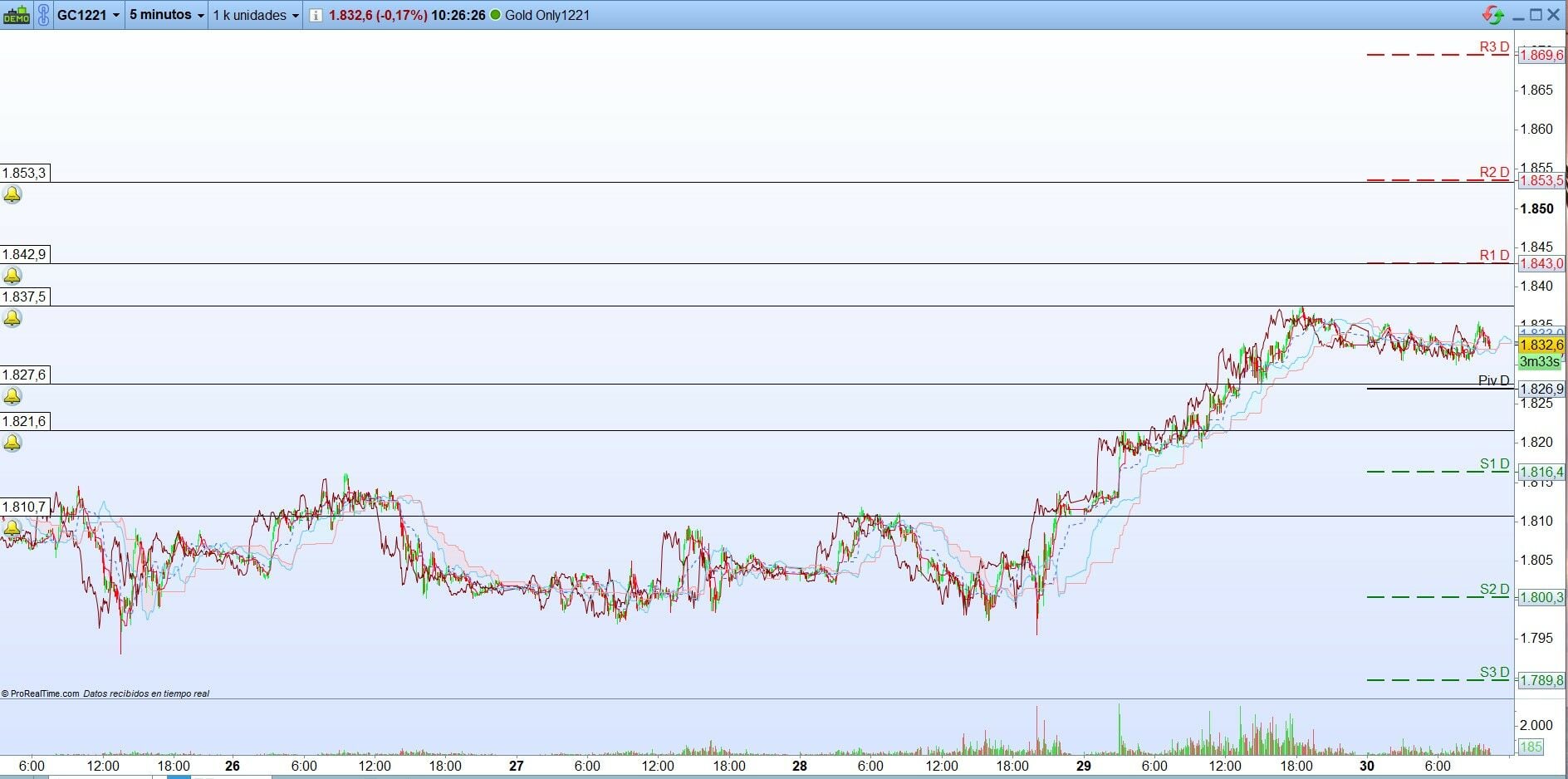Screen dimensions: 1568x779
Task: Click the R2 D pivot label
Action: (x=1494, y=173)
